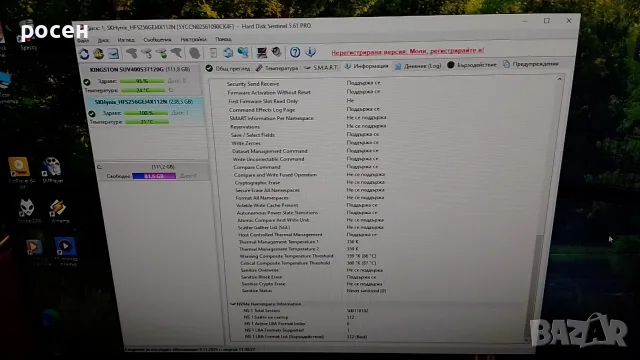
Task: Click the scroll down arrow of info panel
Action: (527, 339)
